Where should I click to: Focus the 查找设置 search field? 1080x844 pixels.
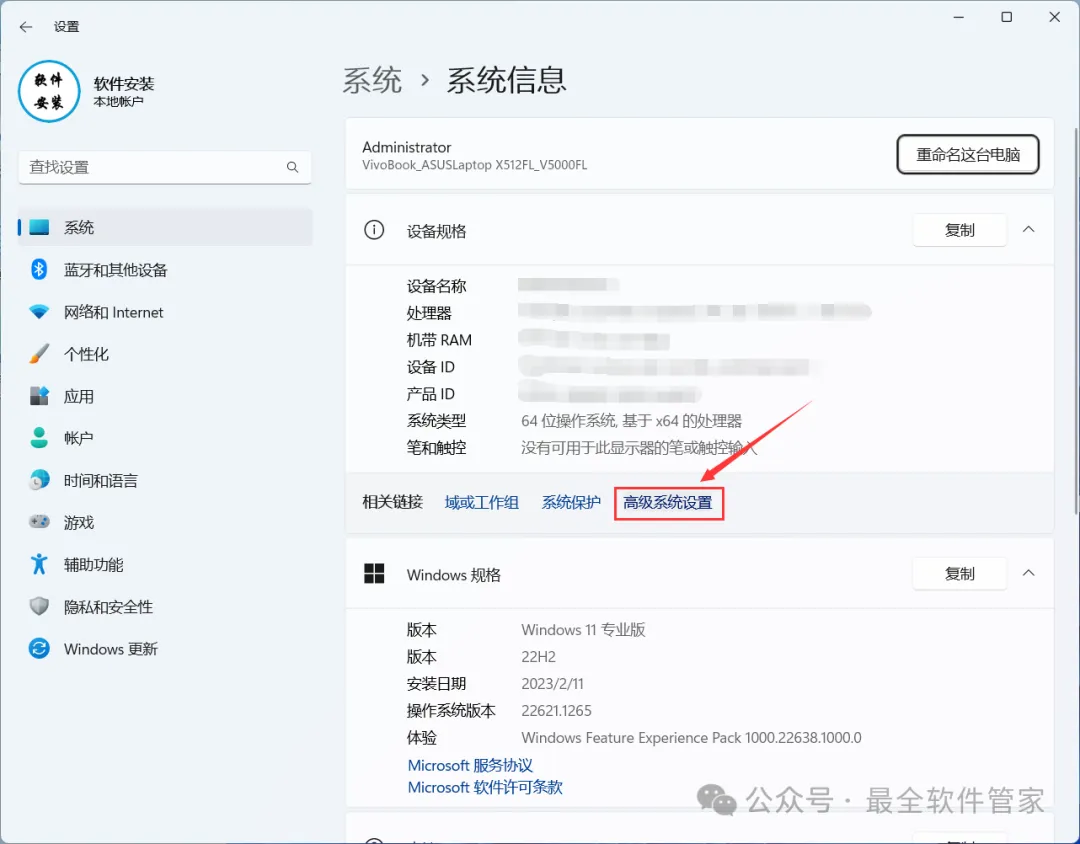165,167
